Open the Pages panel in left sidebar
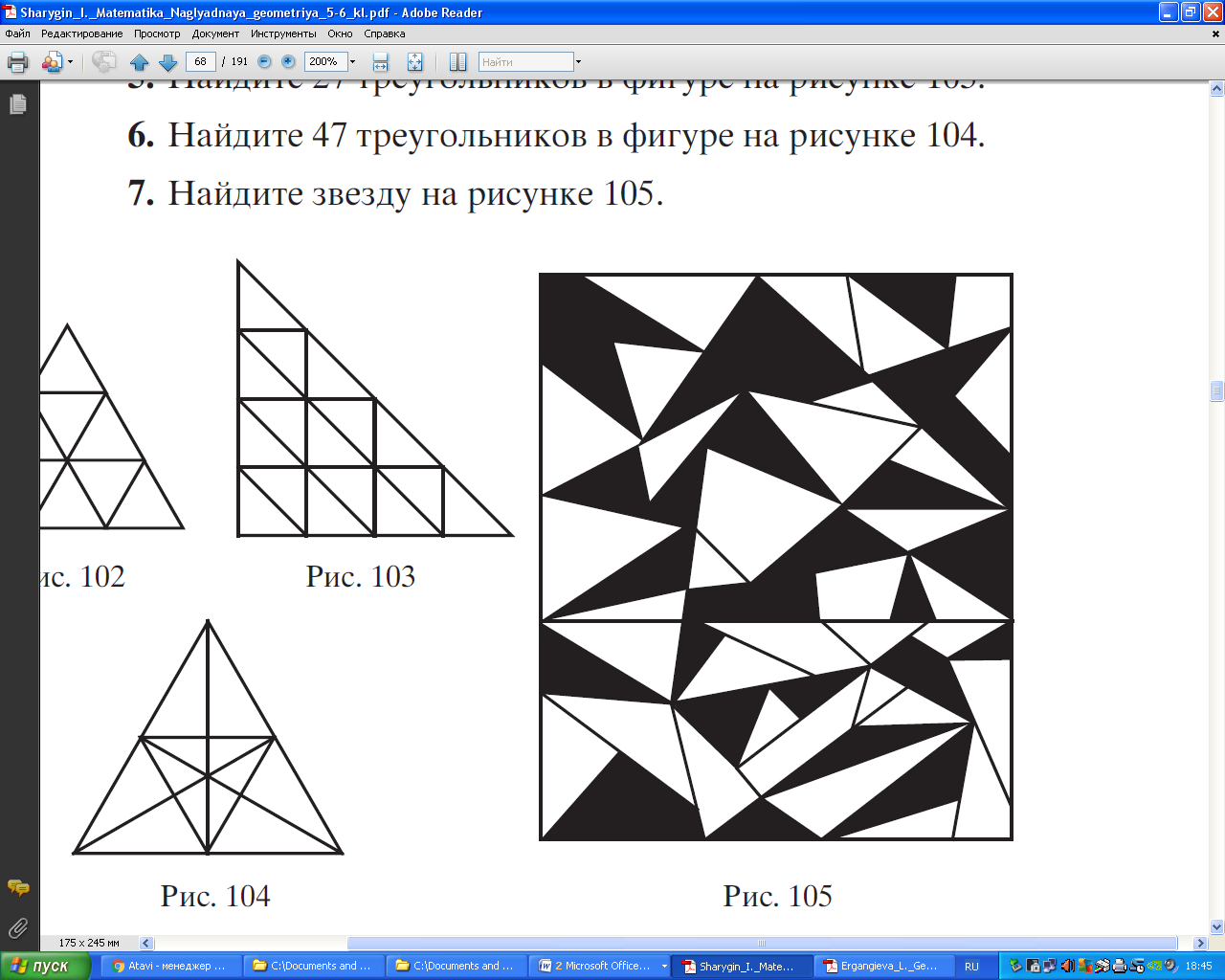The width and height of the screenshot is (1225, 980). [x=17, y=104]
